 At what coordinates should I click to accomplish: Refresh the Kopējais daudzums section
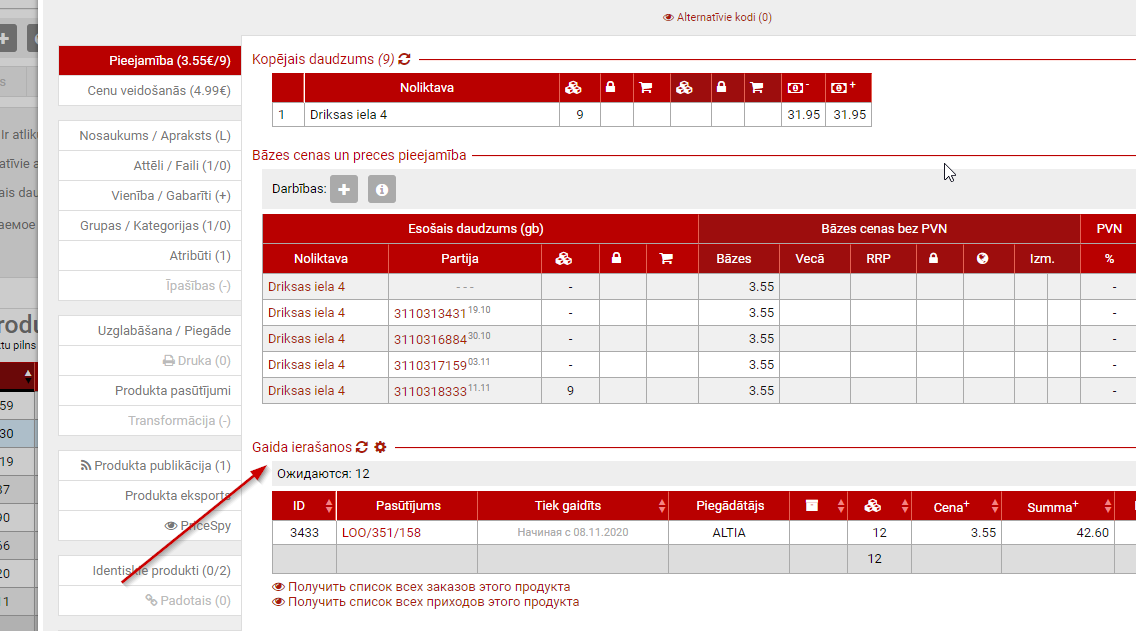[x=404, y=60]
